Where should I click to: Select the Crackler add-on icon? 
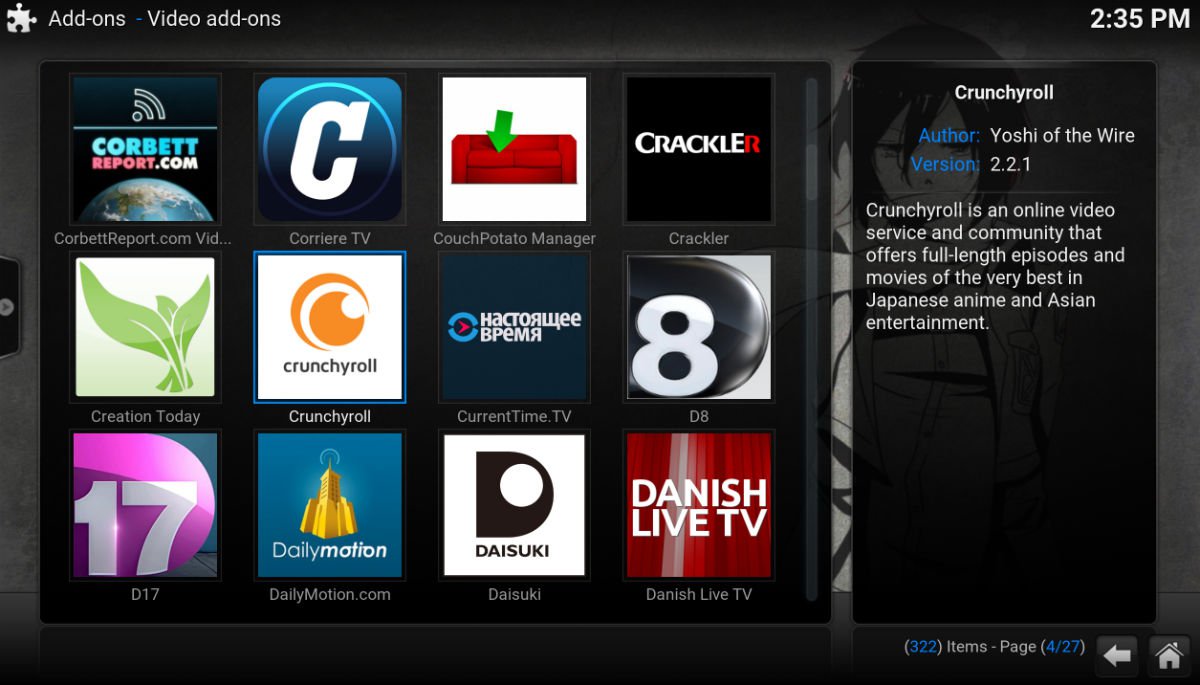(698, 149)
